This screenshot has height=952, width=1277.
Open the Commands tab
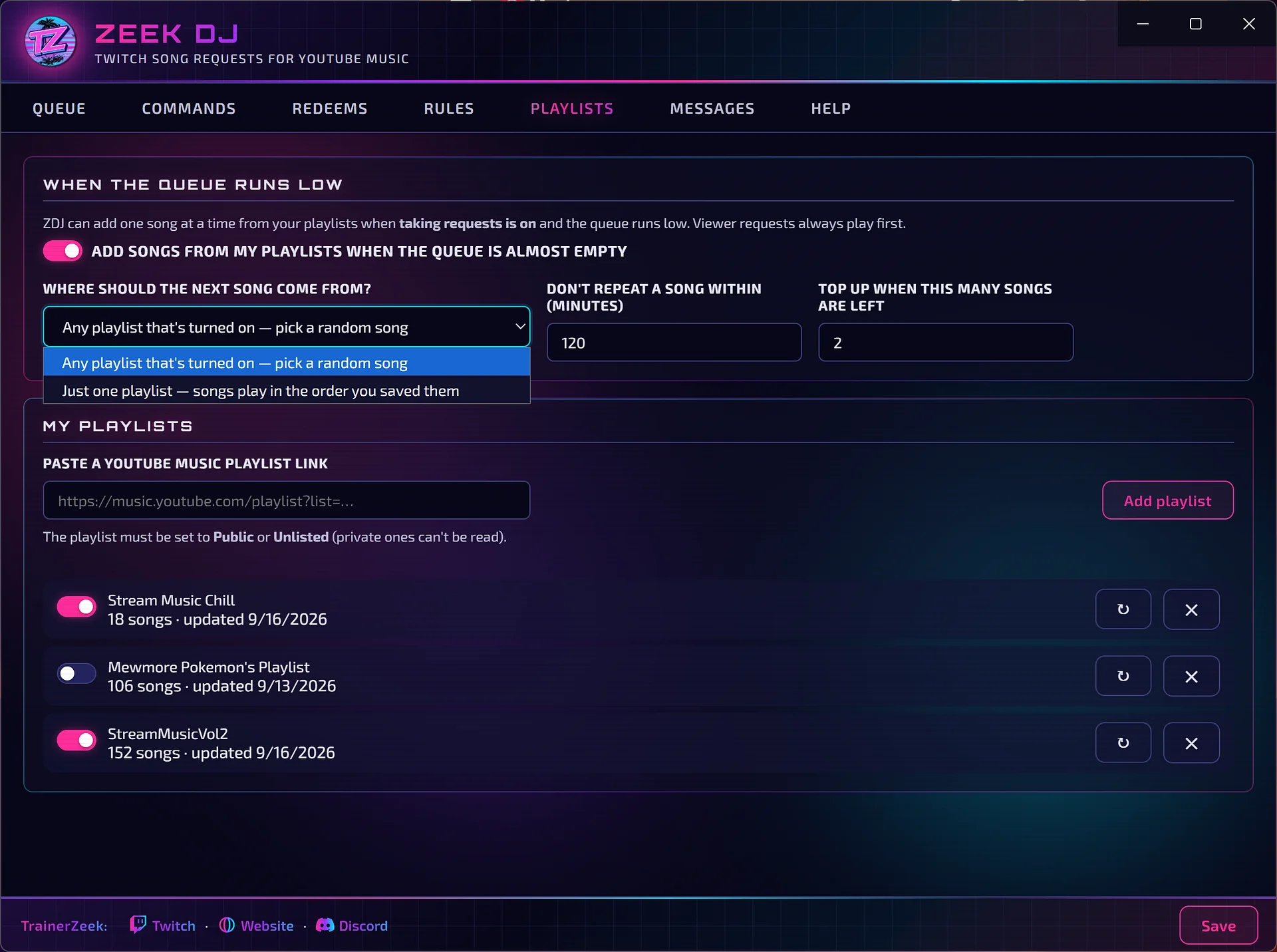coord(189,108)
